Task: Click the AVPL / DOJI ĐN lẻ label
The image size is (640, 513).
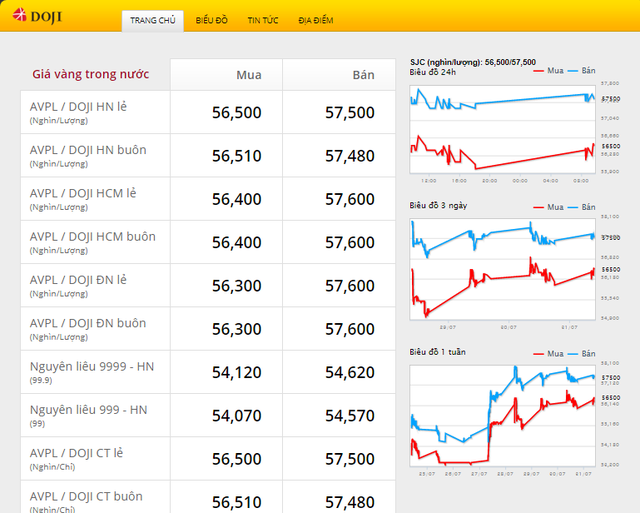Action: pyautogui.click(x=78, y=280)
